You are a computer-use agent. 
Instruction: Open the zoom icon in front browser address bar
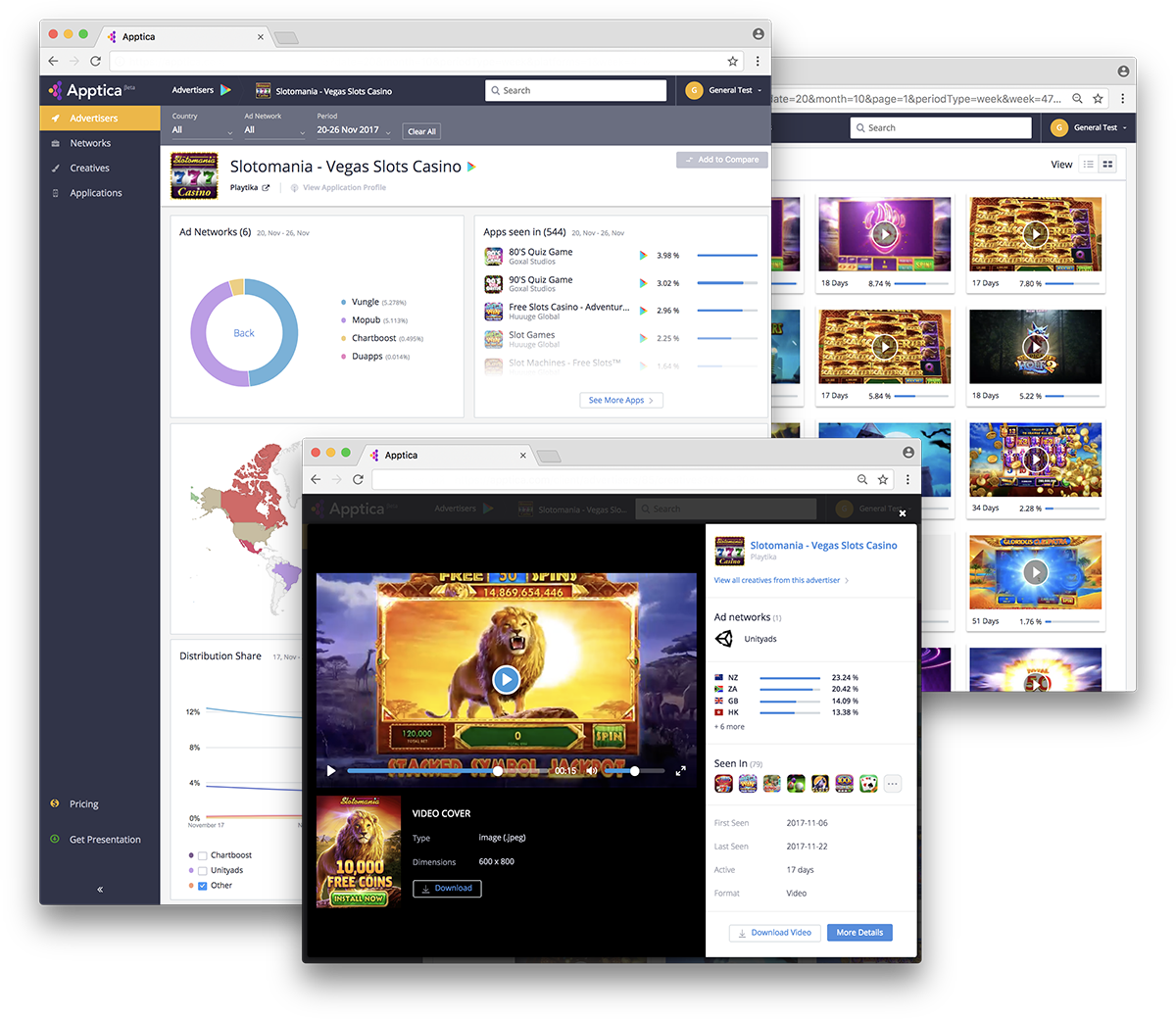click(862, 479)
